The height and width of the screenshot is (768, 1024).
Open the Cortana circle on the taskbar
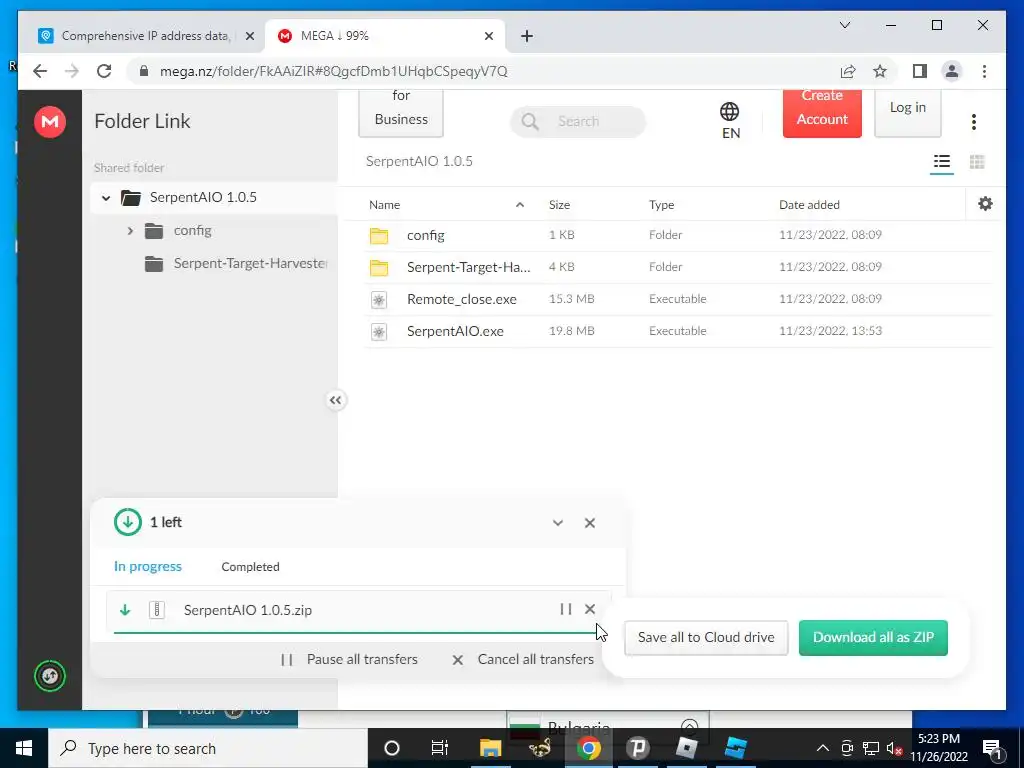(391, 748)
